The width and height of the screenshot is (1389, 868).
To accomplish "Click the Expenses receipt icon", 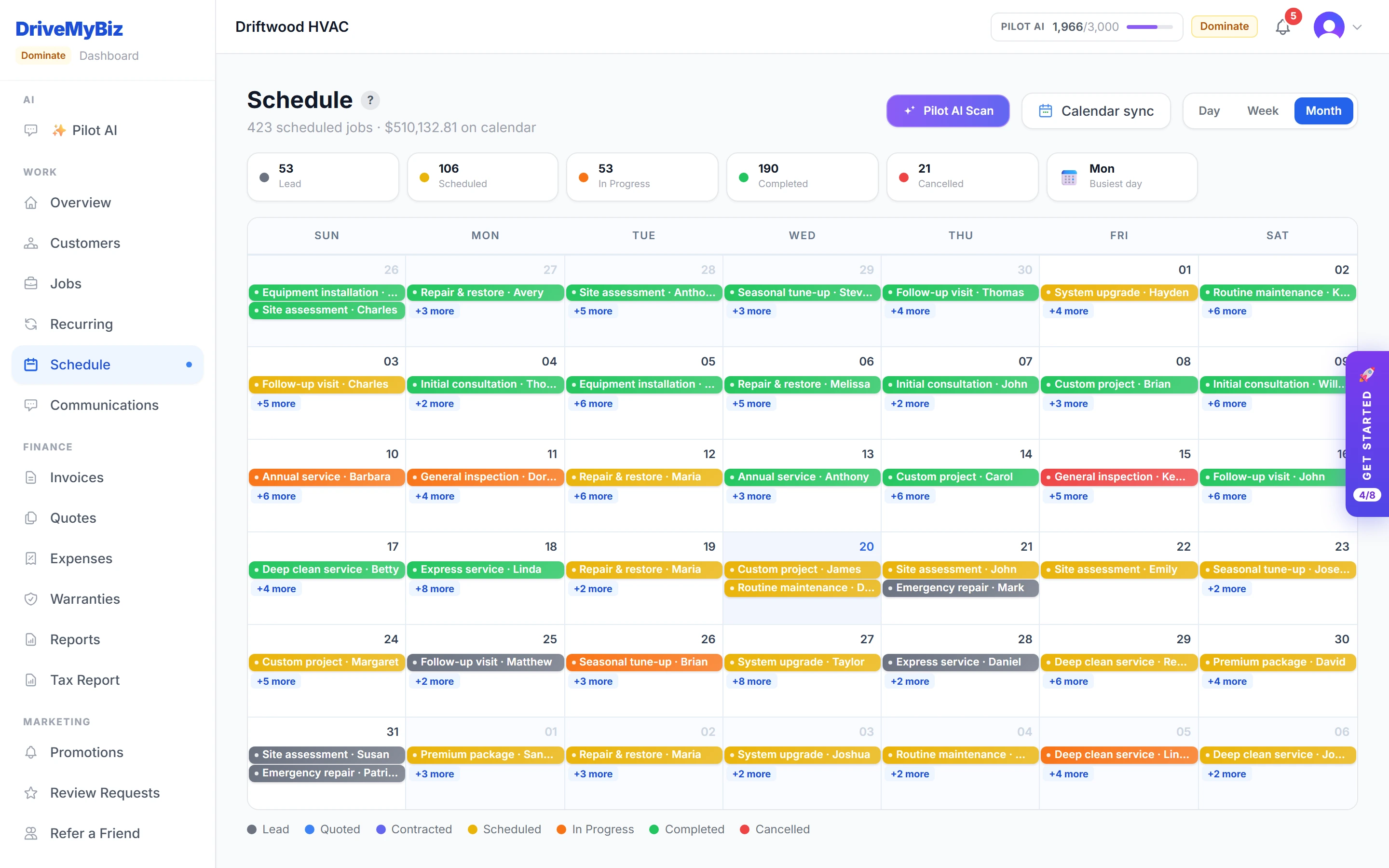I will tap(31, 558).
